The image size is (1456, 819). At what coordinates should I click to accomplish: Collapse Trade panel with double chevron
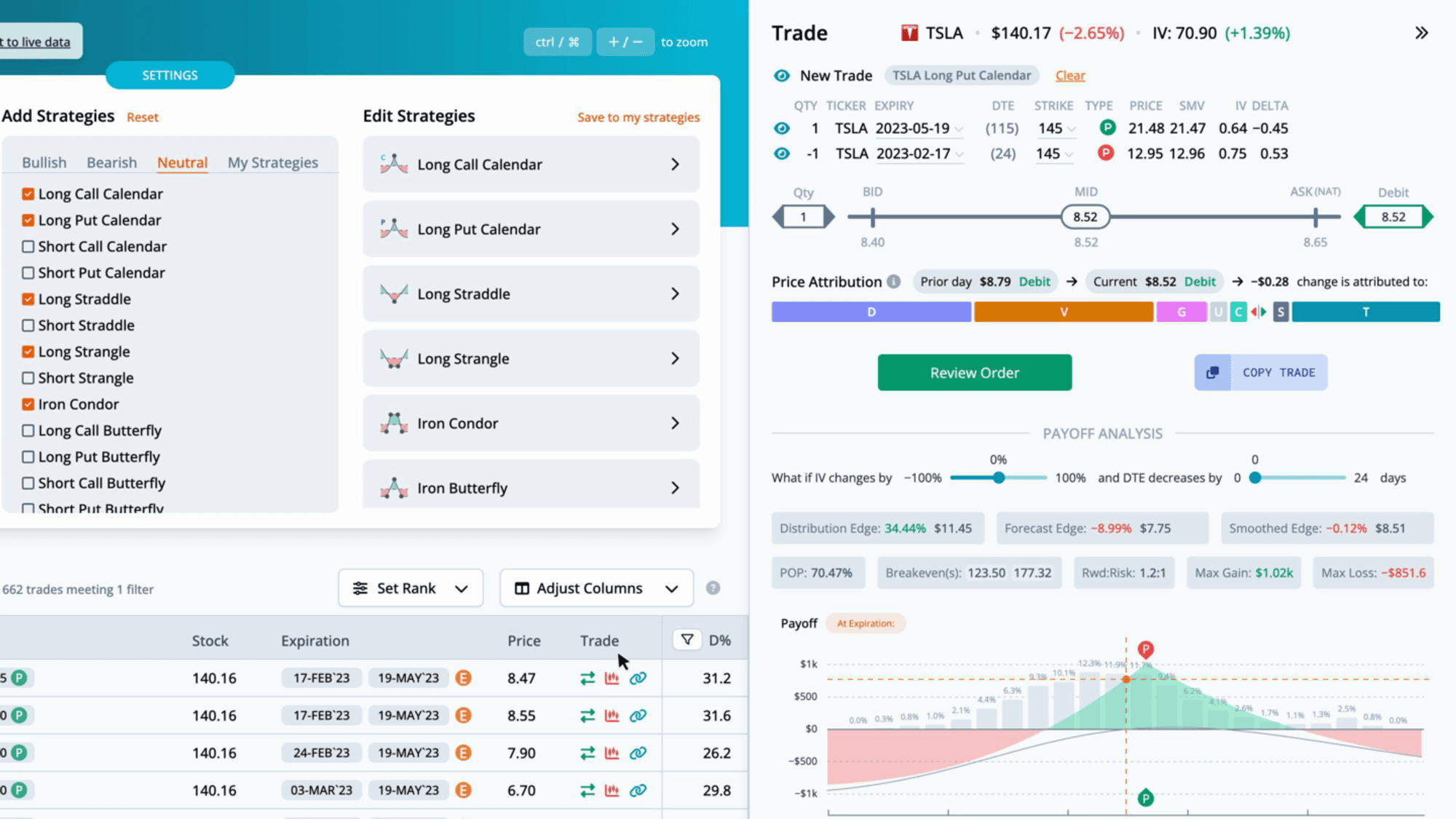[1421, 33]
